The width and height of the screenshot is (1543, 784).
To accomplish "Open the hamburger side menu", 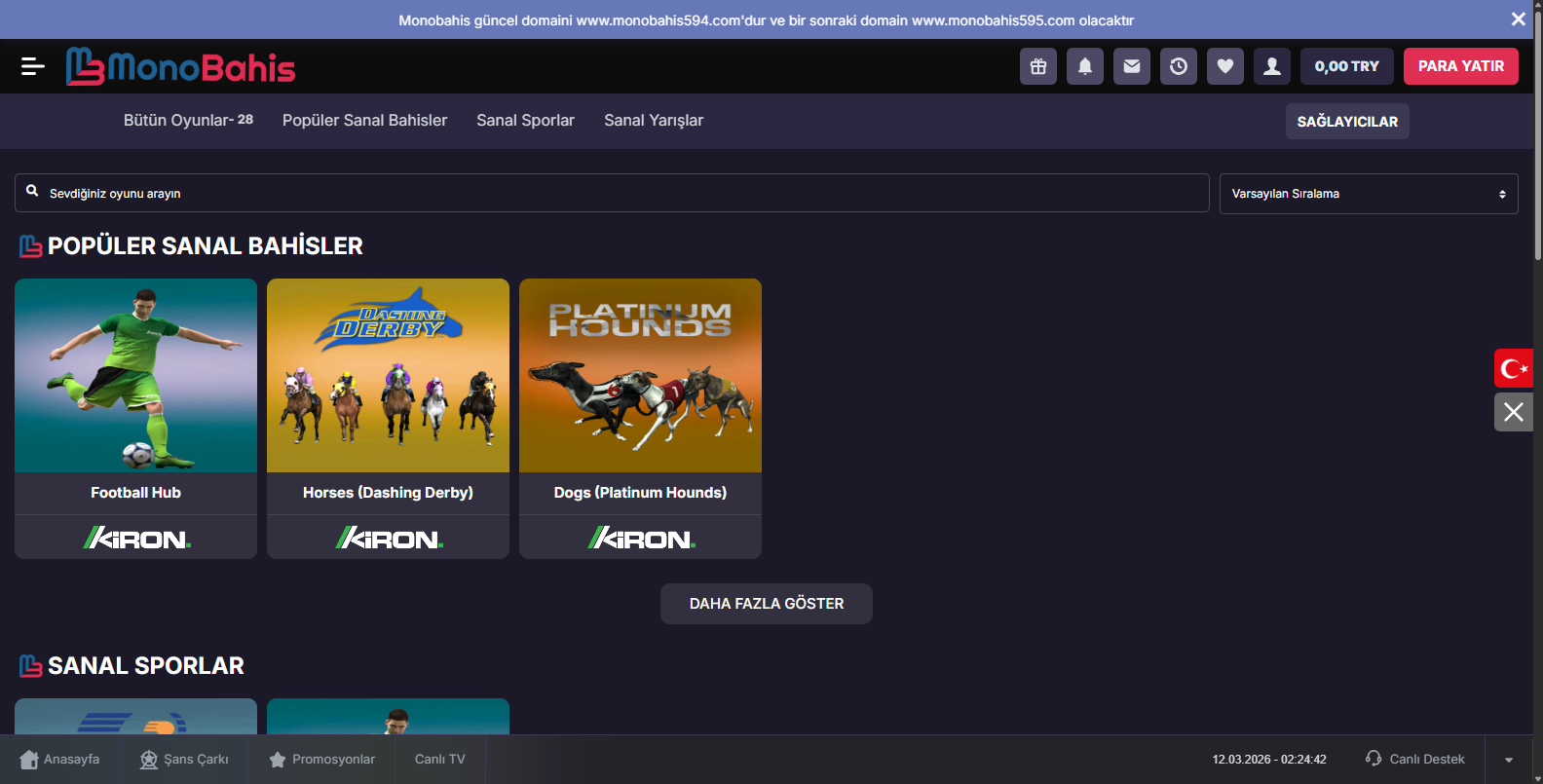I will tap(32, 66).
